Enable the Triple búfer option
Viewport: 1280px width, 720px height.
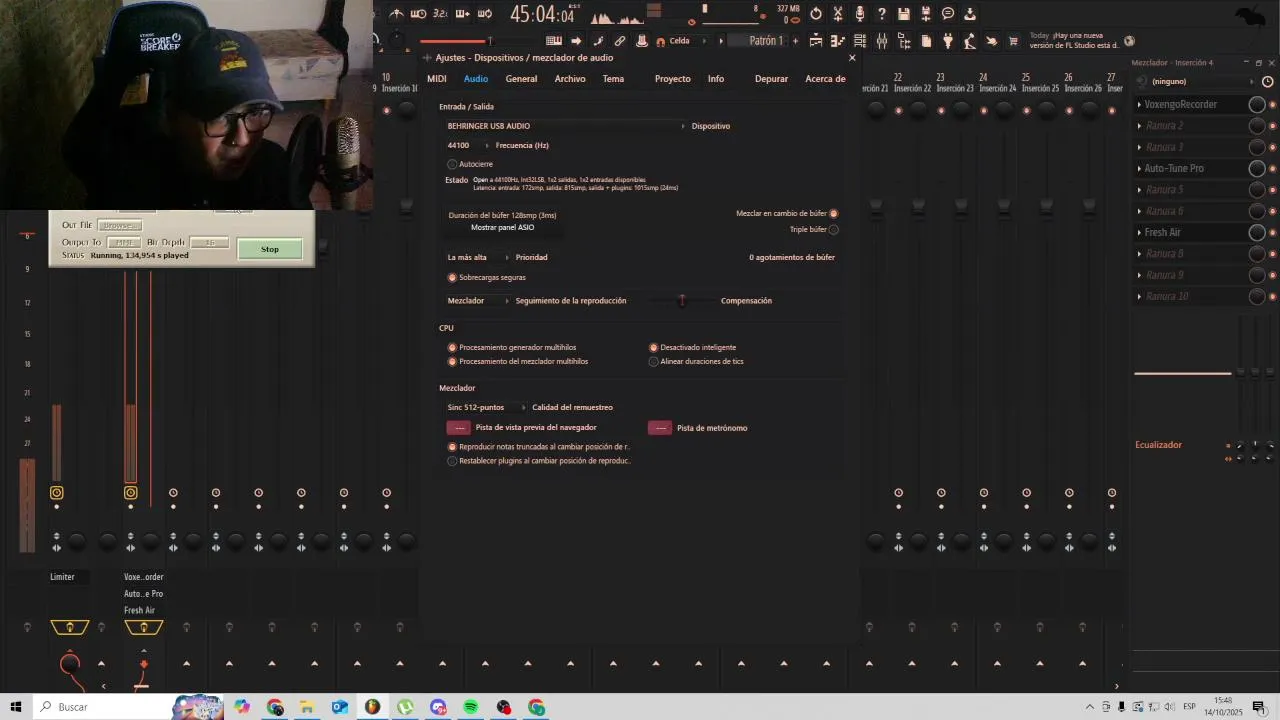(833, 229)
